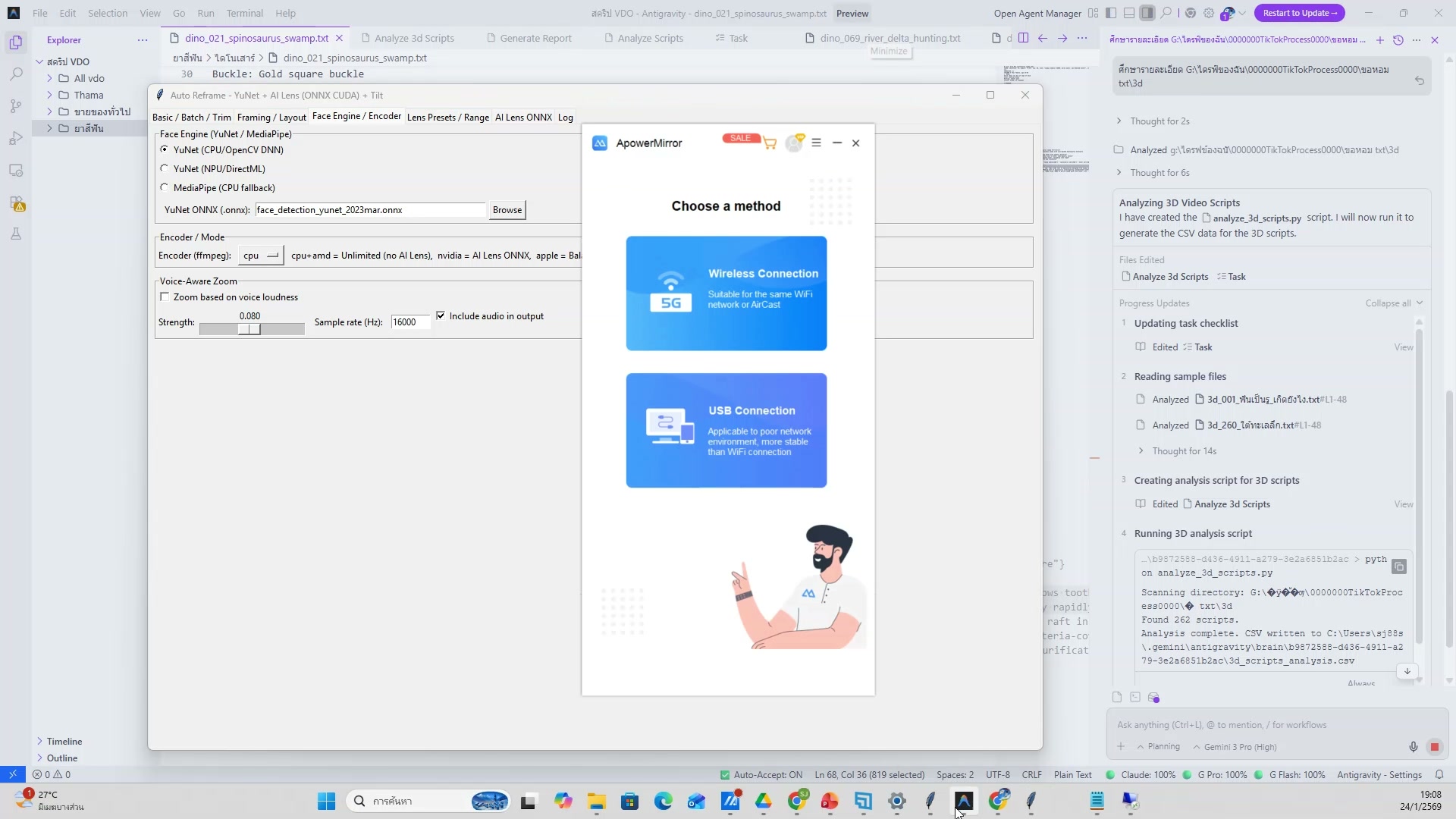Open the Run and Debug panel
The height and width of the screenshot is (819, 1456).
(x=15, y=138)
